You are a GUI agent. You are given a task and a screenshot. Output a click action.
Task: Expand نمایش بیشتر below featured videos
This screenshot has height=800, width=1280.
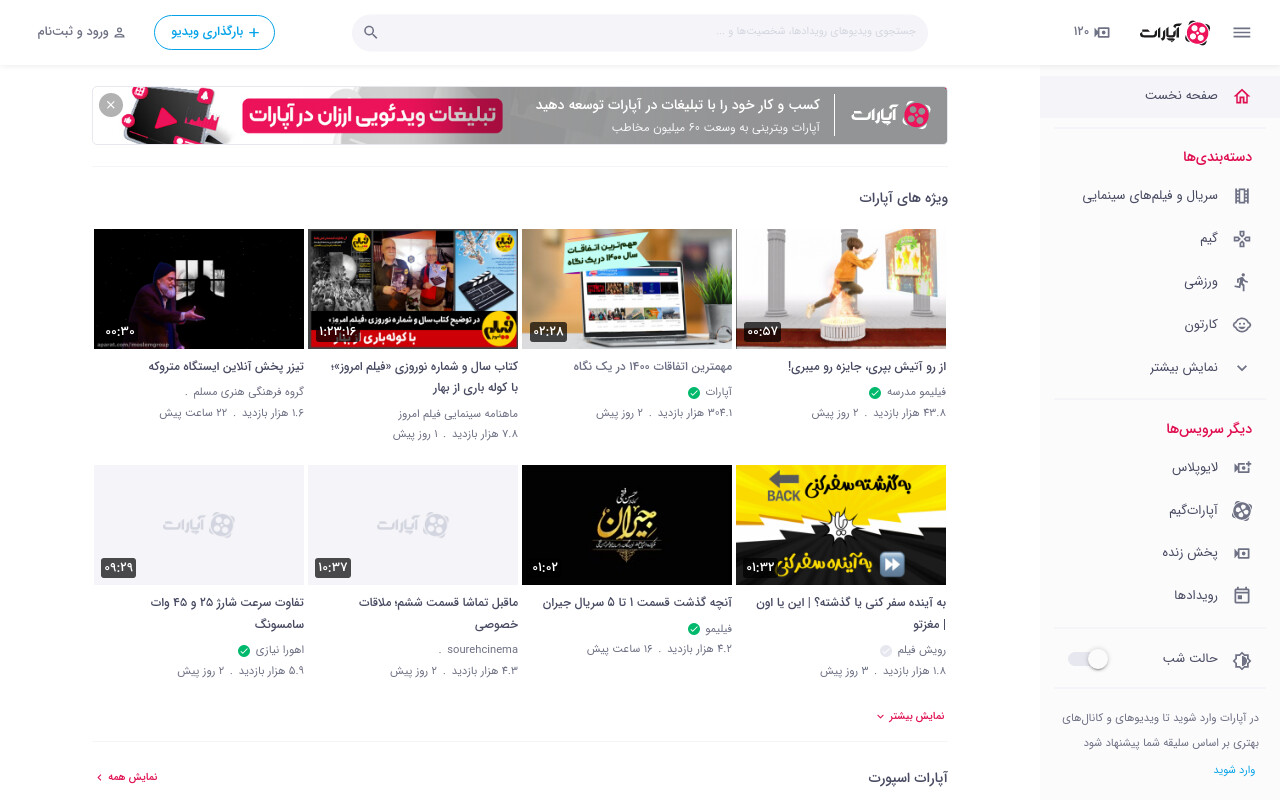coord(910,716)
